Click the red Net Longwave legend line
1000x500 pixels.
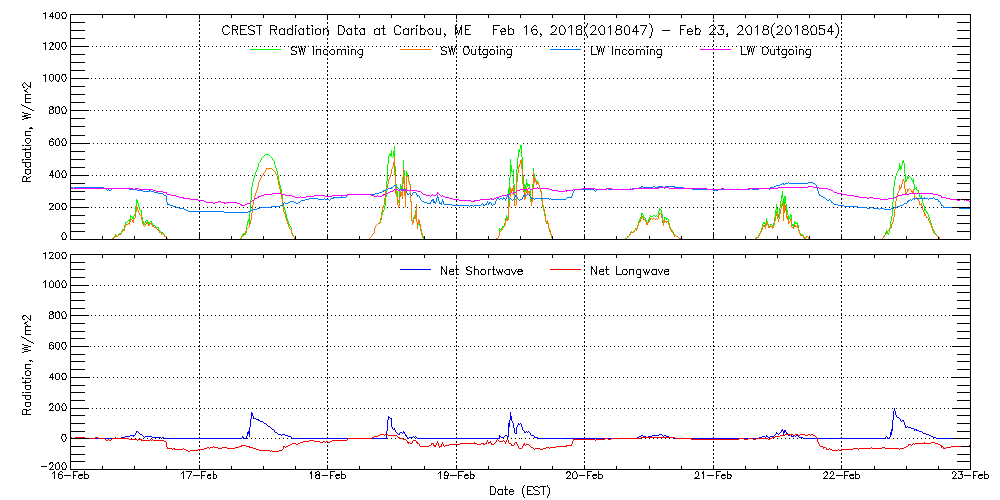pos(563,270)
